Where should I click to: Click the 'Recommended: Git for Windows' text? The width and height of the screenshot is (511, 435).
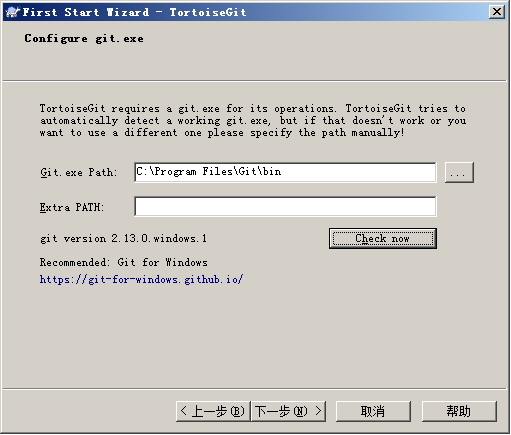click(x=124, y=262)
